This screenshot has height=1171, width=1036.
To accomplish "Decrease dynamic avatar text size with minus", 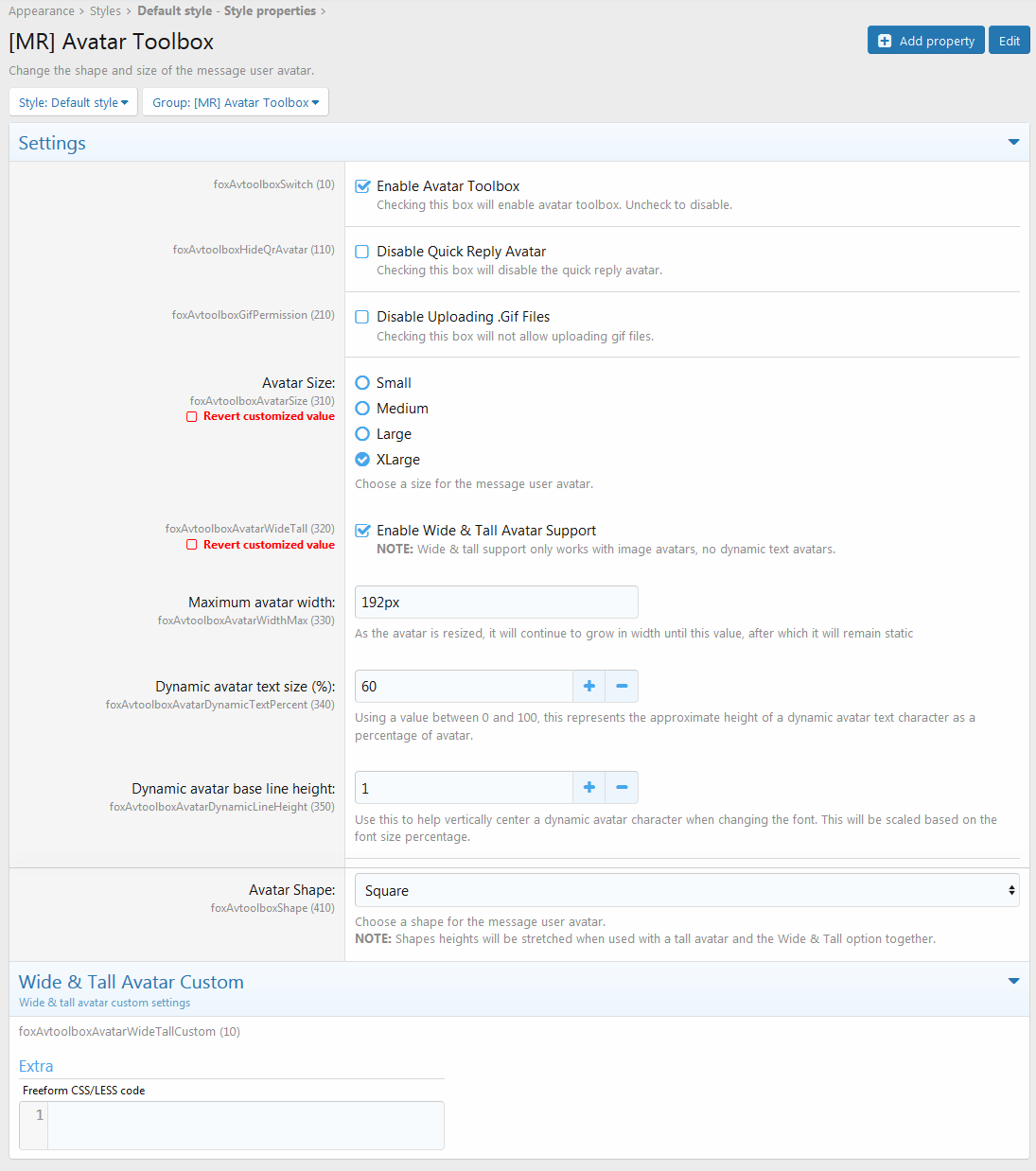I will click(x=622, y=687).
